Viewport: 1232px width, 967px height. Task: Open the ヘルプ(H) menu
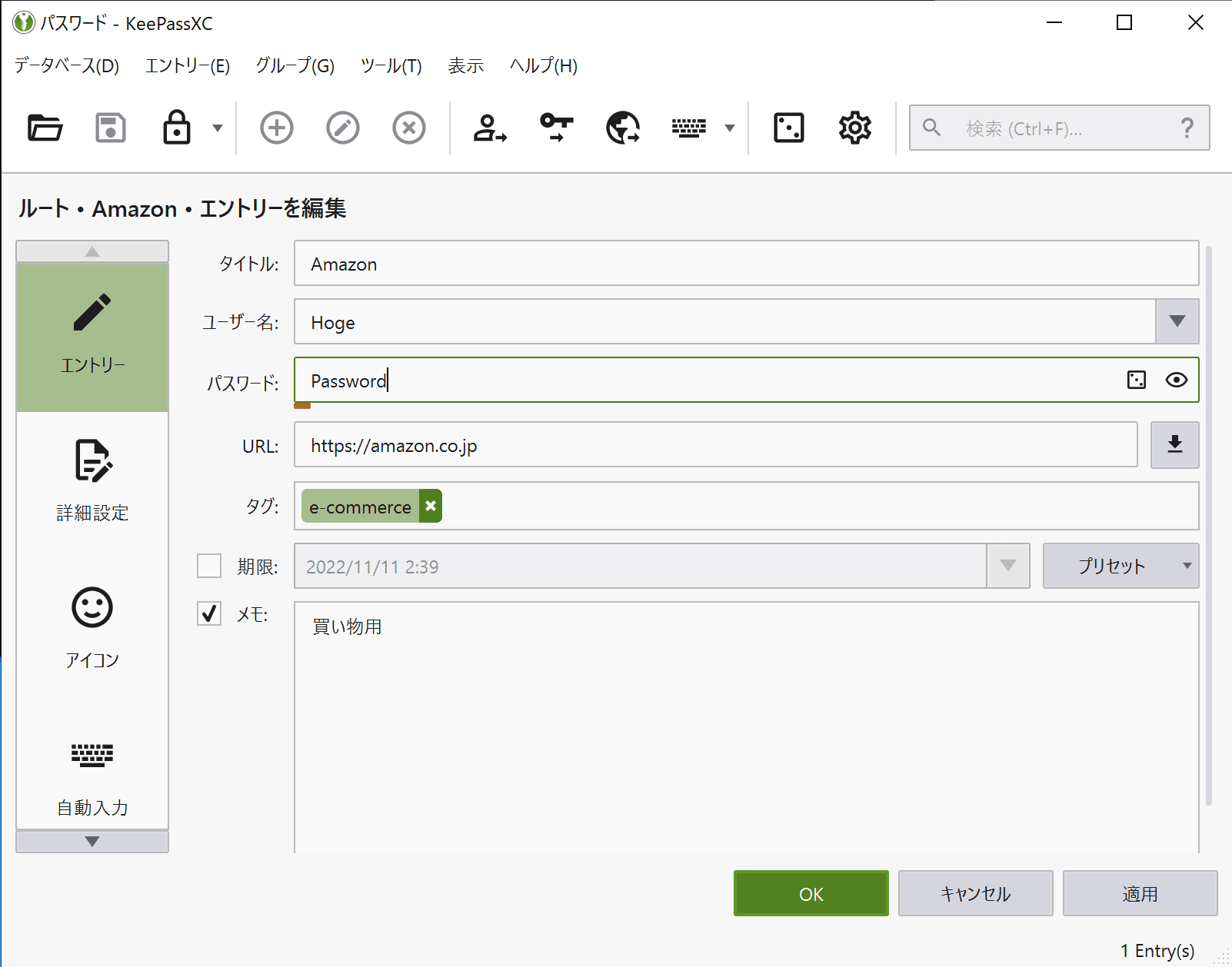coord(544,66)
